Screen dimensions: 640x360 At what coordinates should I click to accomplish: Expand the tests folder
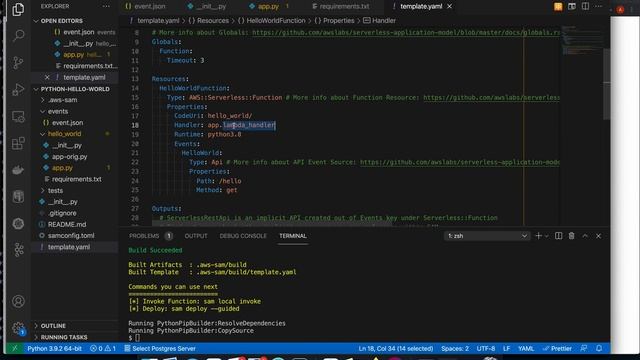point(56,191)
